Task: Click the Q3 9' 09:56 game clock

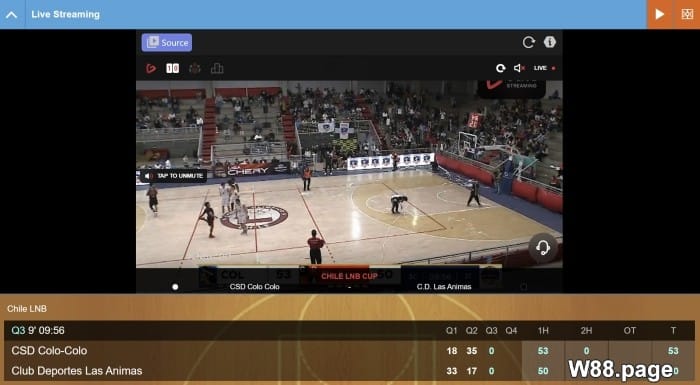Action: 38,331
